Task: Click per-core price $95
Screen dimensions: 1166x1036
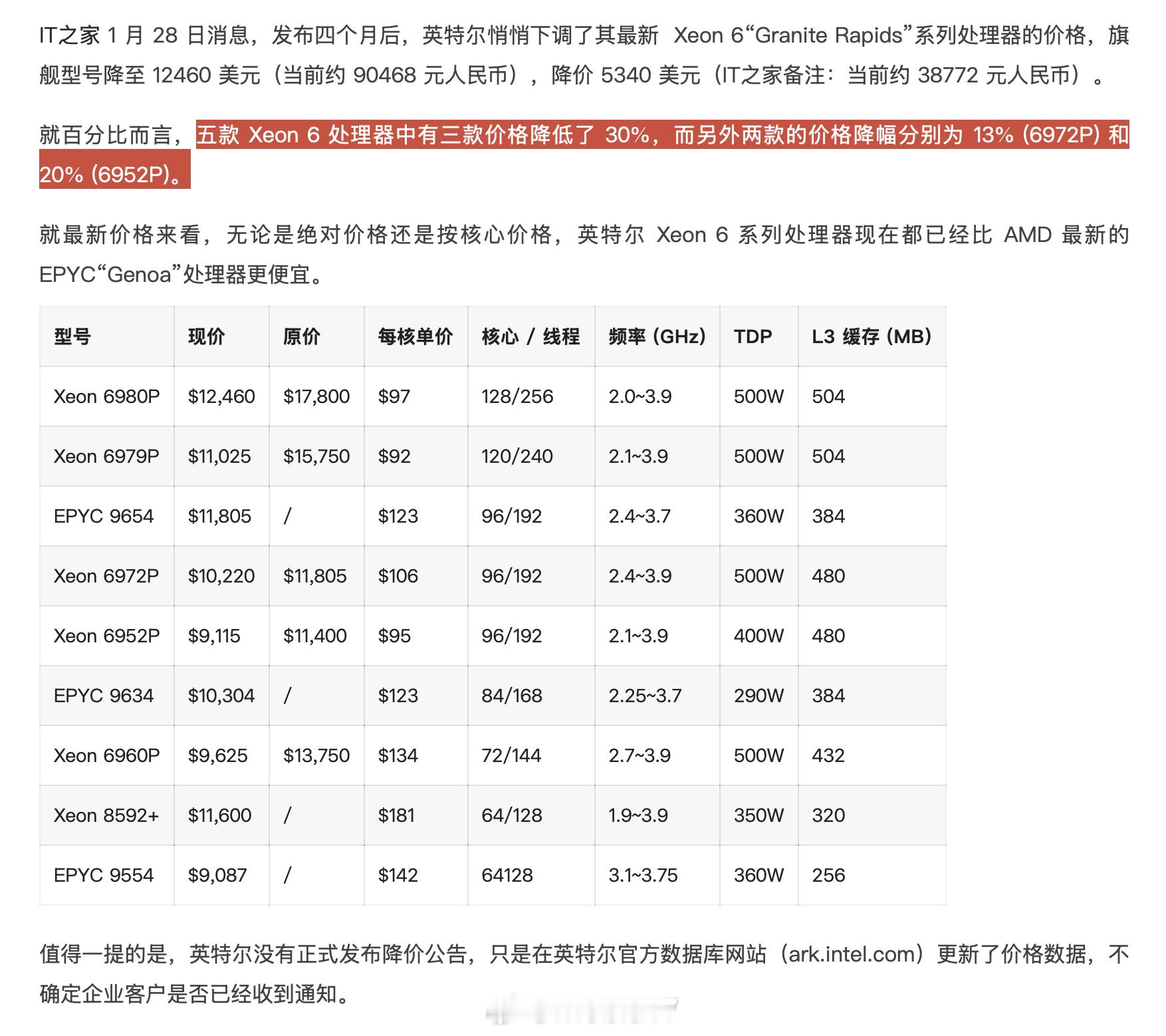Action: [394, 636]
